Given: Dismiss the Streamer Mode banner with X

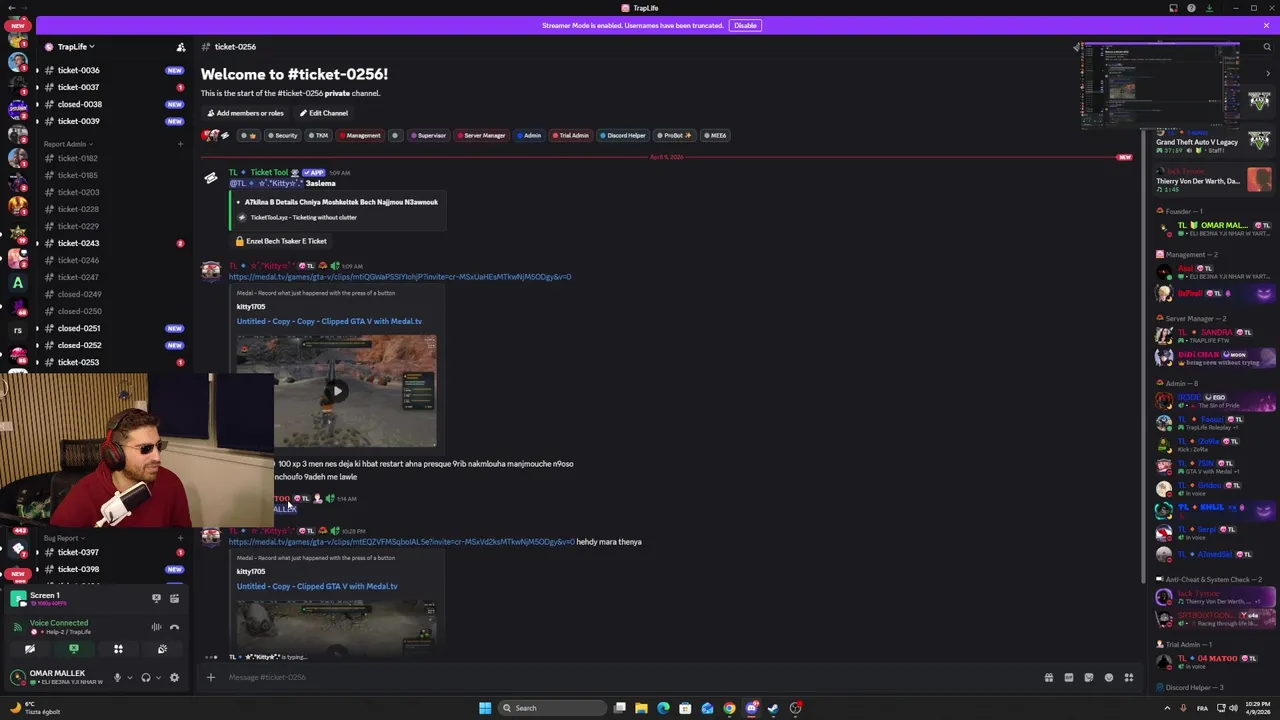Looking at the screenshot, I should 1266,25.
